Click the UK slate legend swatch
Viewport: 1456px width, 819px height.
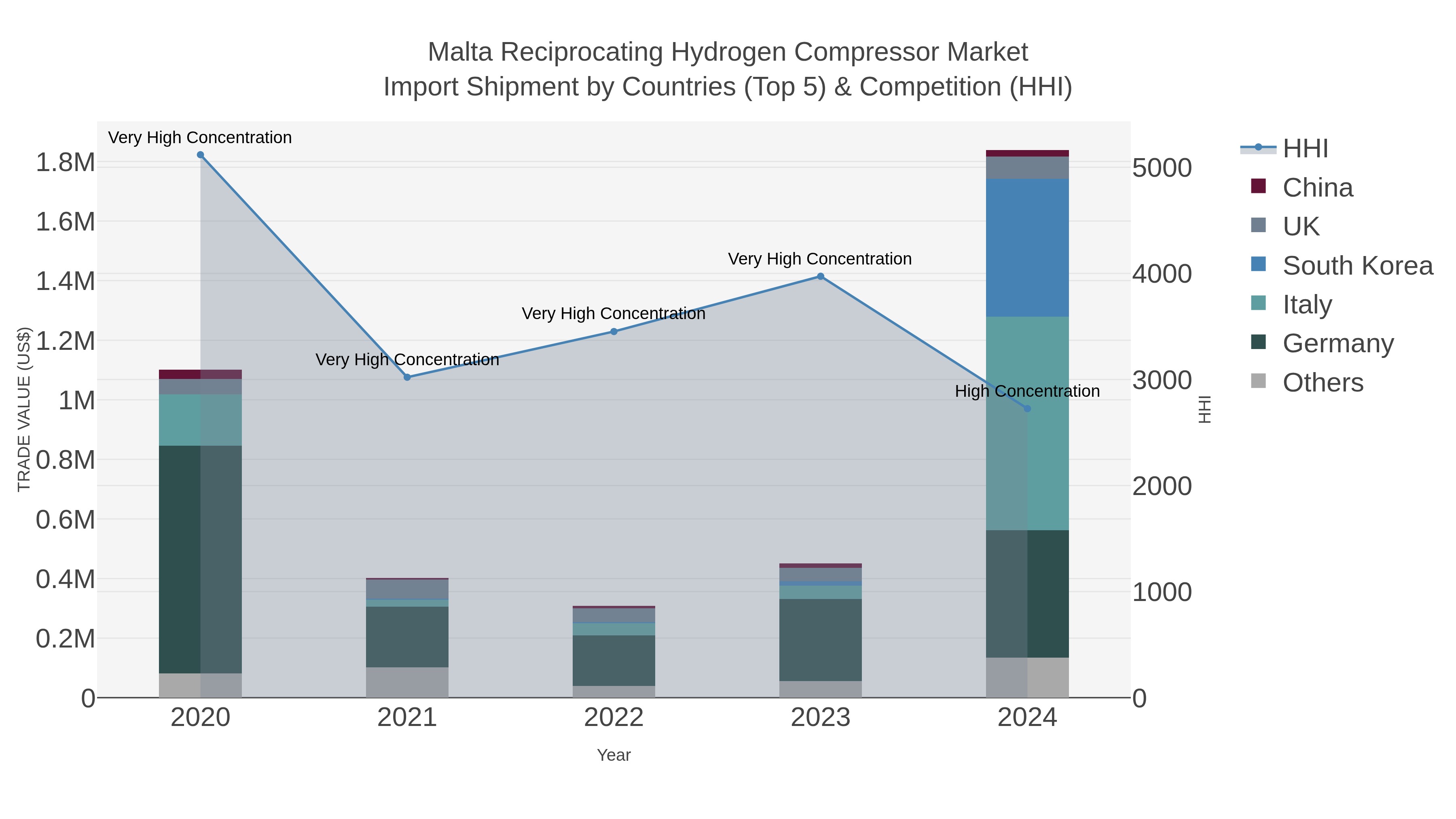(x=1258, y=225)
